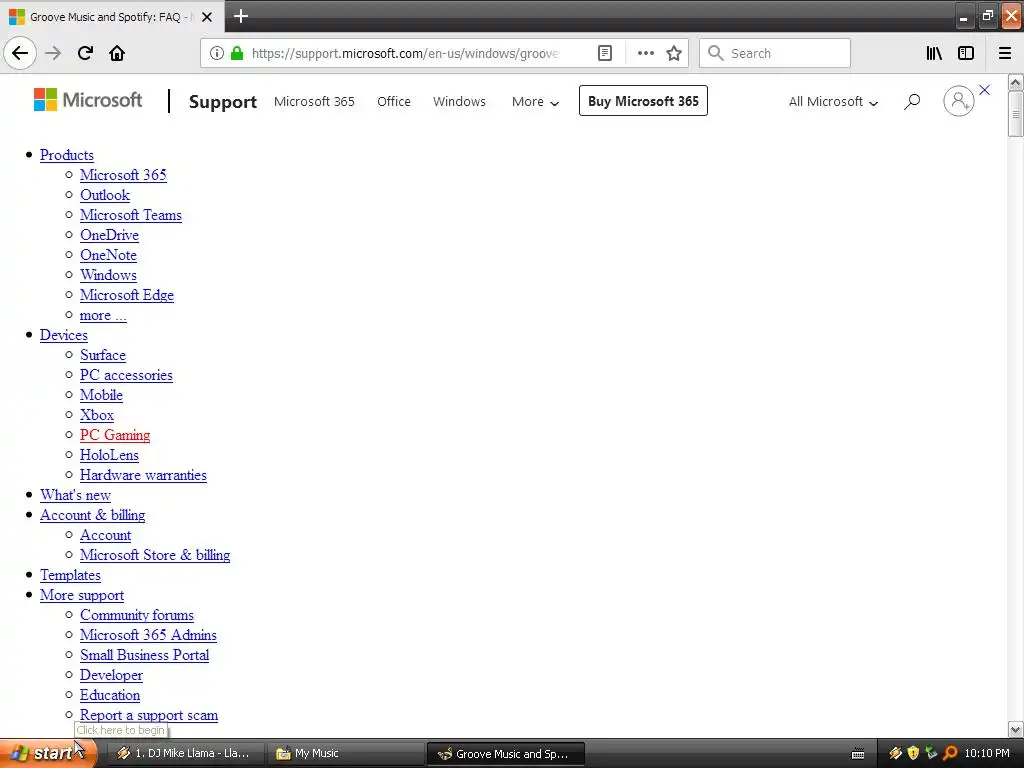Click in the URL address field
The height and width of the screenshot is (768, 1024).
coord(405,53)
